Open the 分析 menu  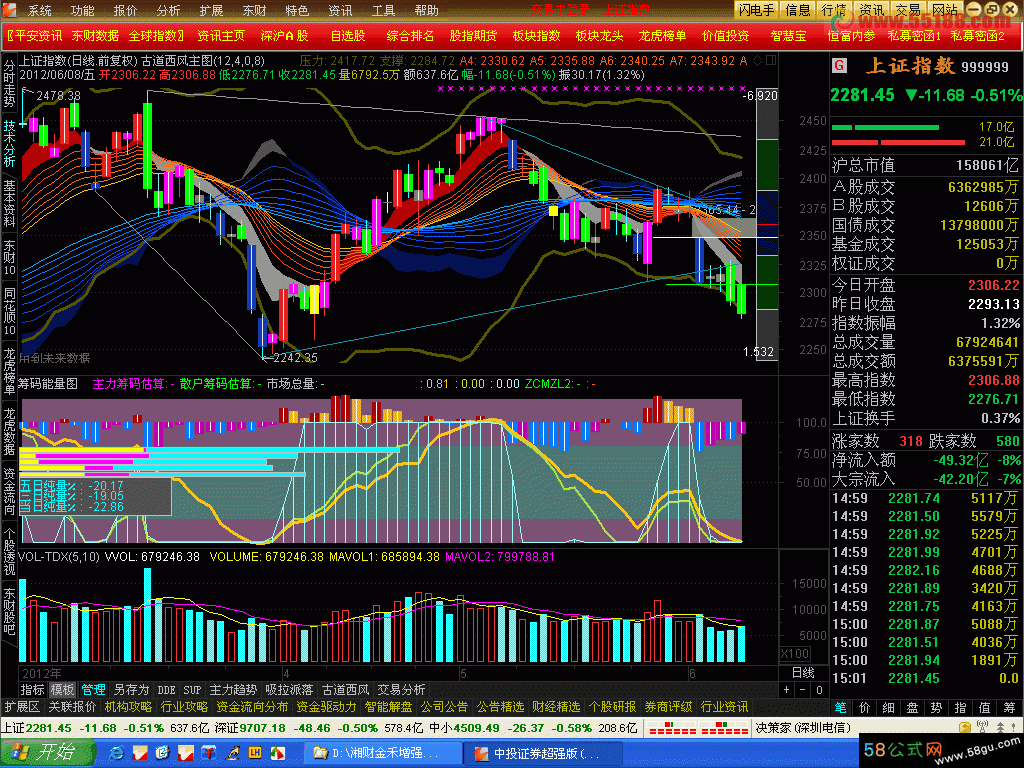pos(168,10)
